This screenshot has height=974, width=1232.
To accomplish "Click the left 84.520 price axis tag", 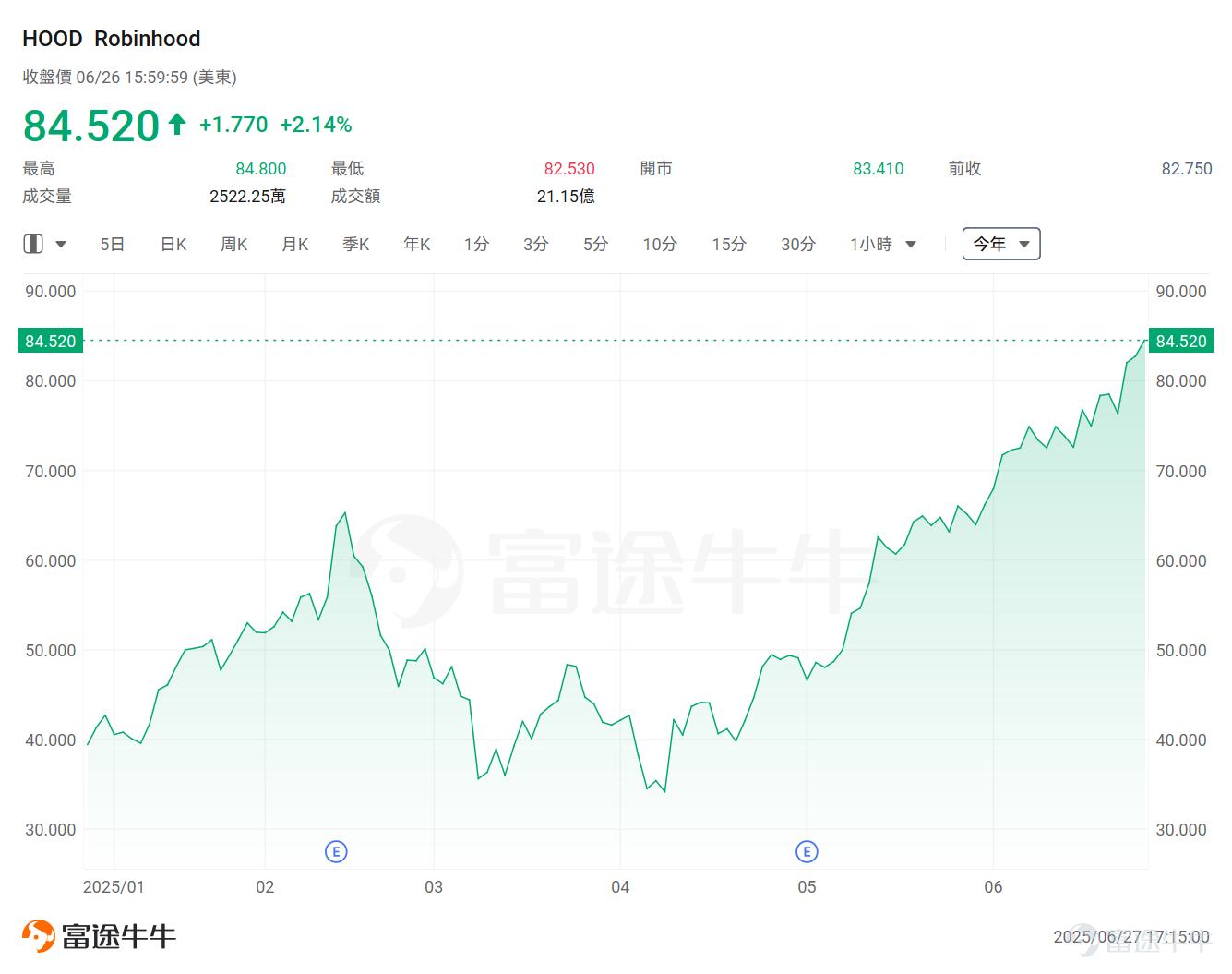I will (51, 341).
